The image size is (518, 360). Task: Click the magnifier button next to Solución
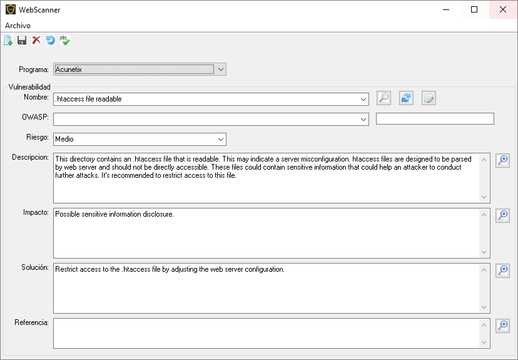click(503, 270)
